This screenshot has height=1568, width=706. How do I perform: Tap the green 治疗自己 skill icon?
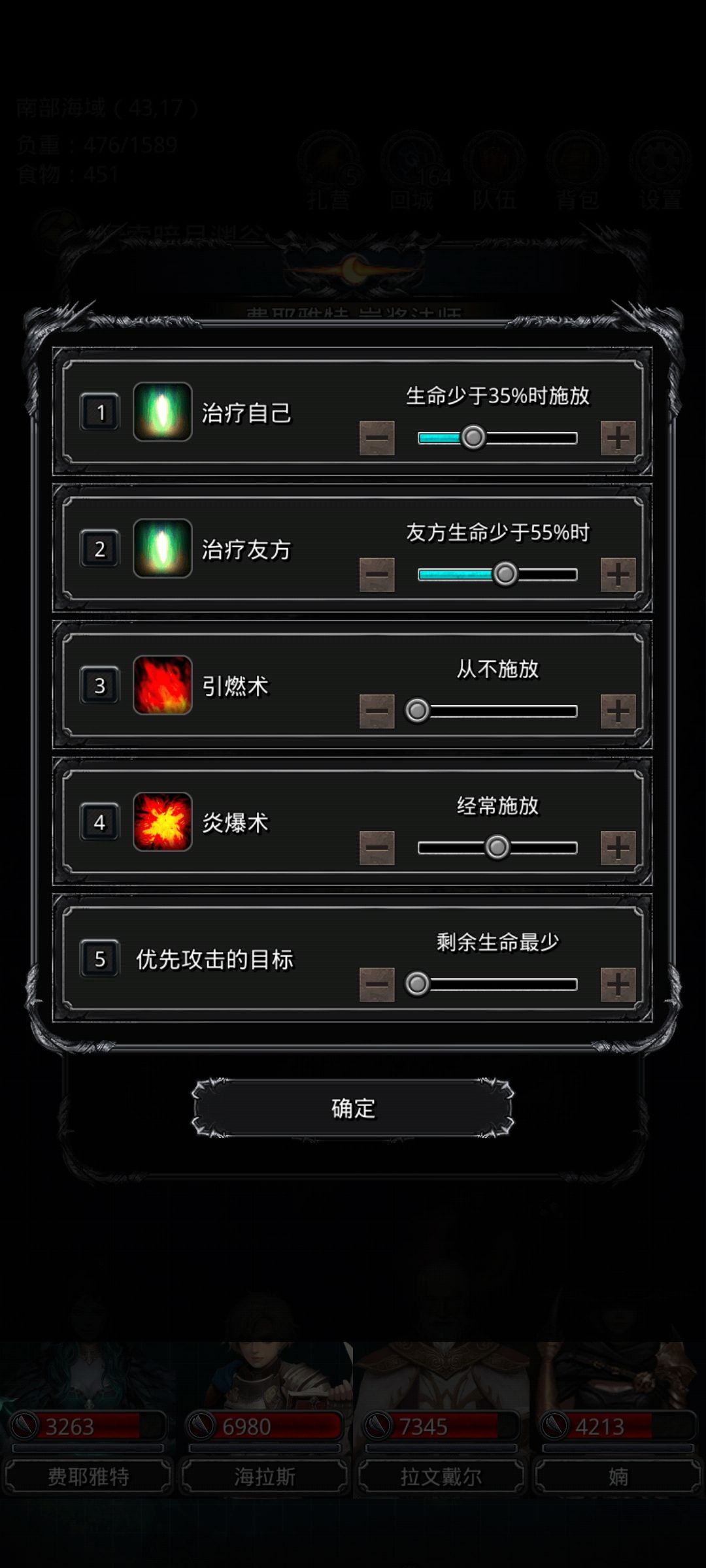(162, 412)
